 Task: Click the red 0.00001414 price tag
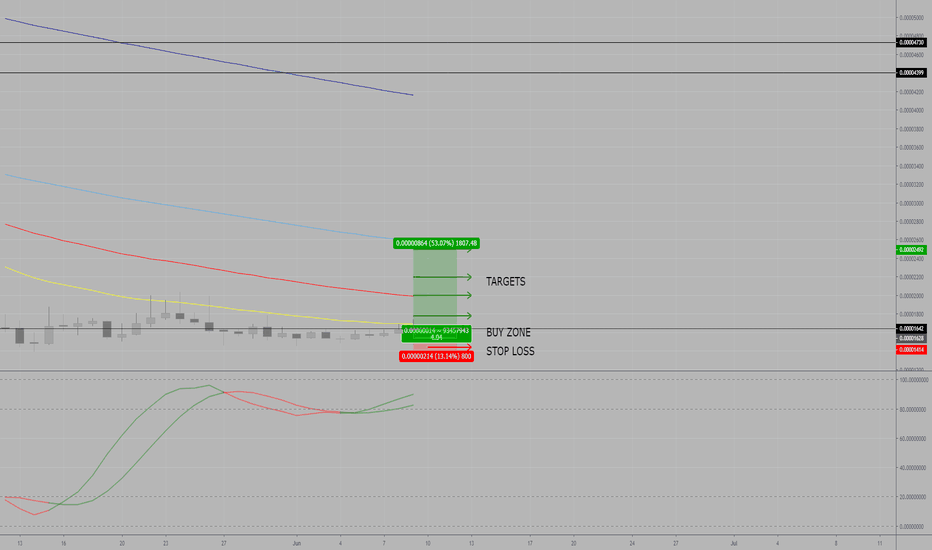point(911,350)
